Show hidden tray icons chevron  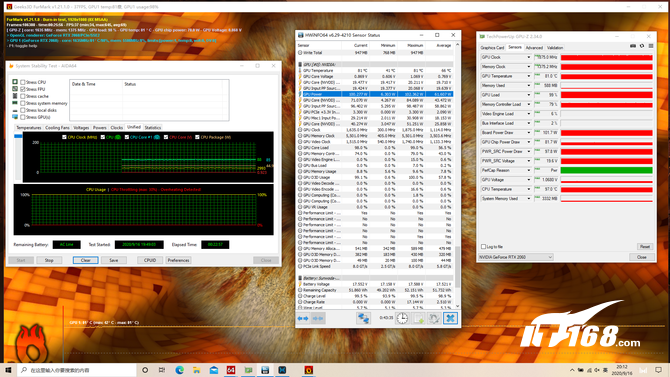572,370
